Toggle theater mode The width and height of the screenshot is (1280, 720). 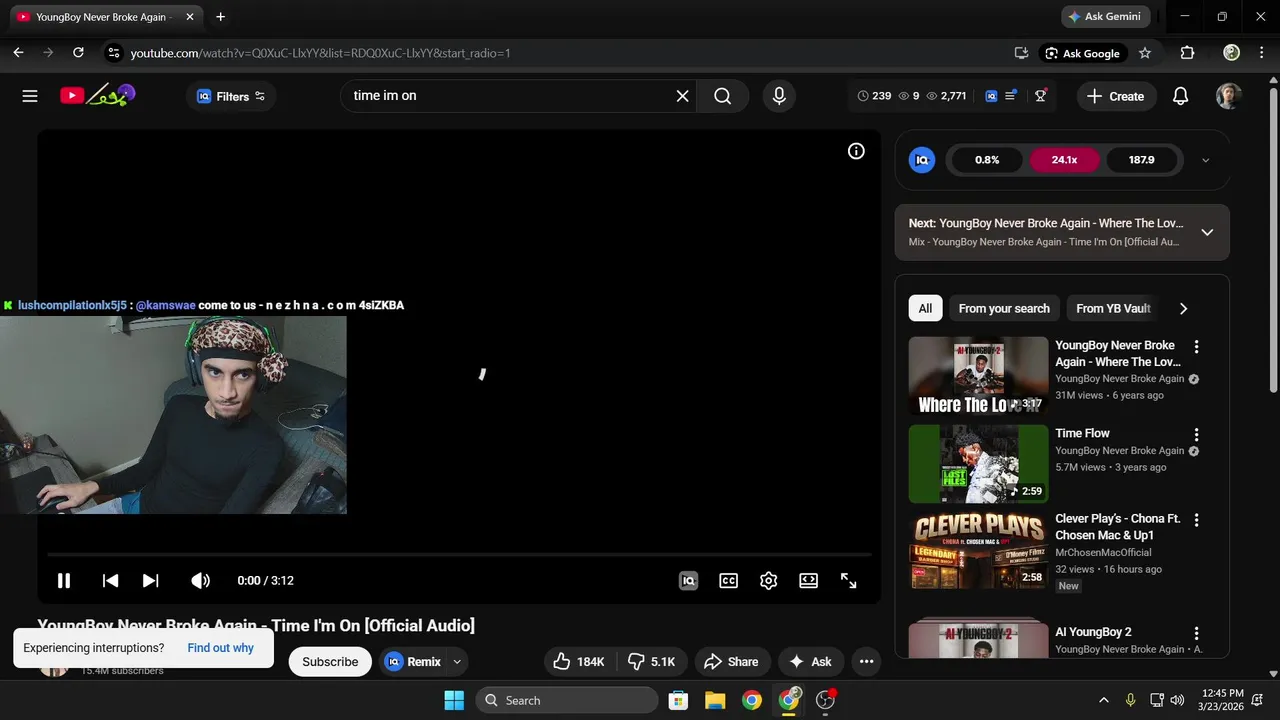(x=808, y=580)
